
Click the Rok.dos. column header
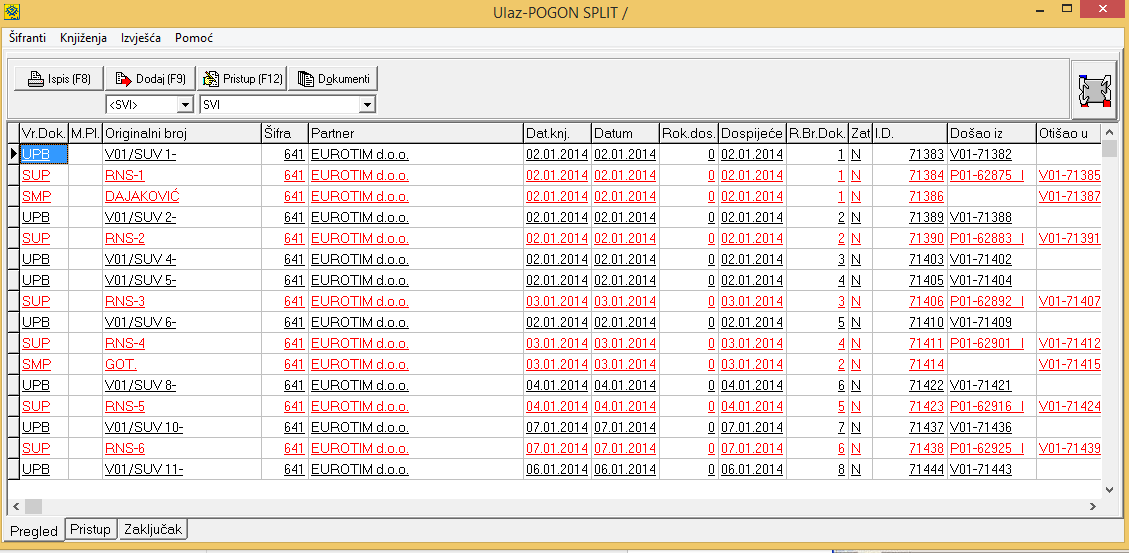coord(689,133)
